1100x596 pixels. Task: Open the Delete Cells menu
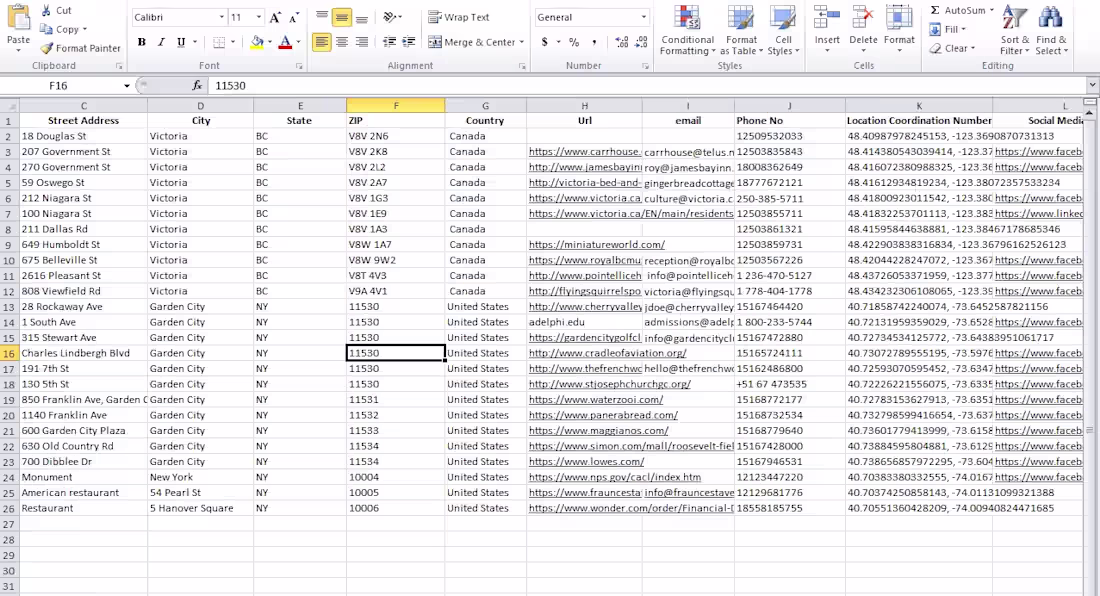click(862, 25)
